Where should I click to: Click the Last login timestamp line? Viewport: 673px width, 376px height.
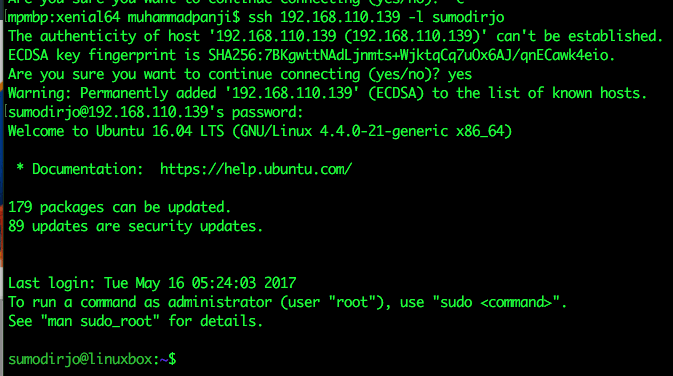[x=152, y=283]
